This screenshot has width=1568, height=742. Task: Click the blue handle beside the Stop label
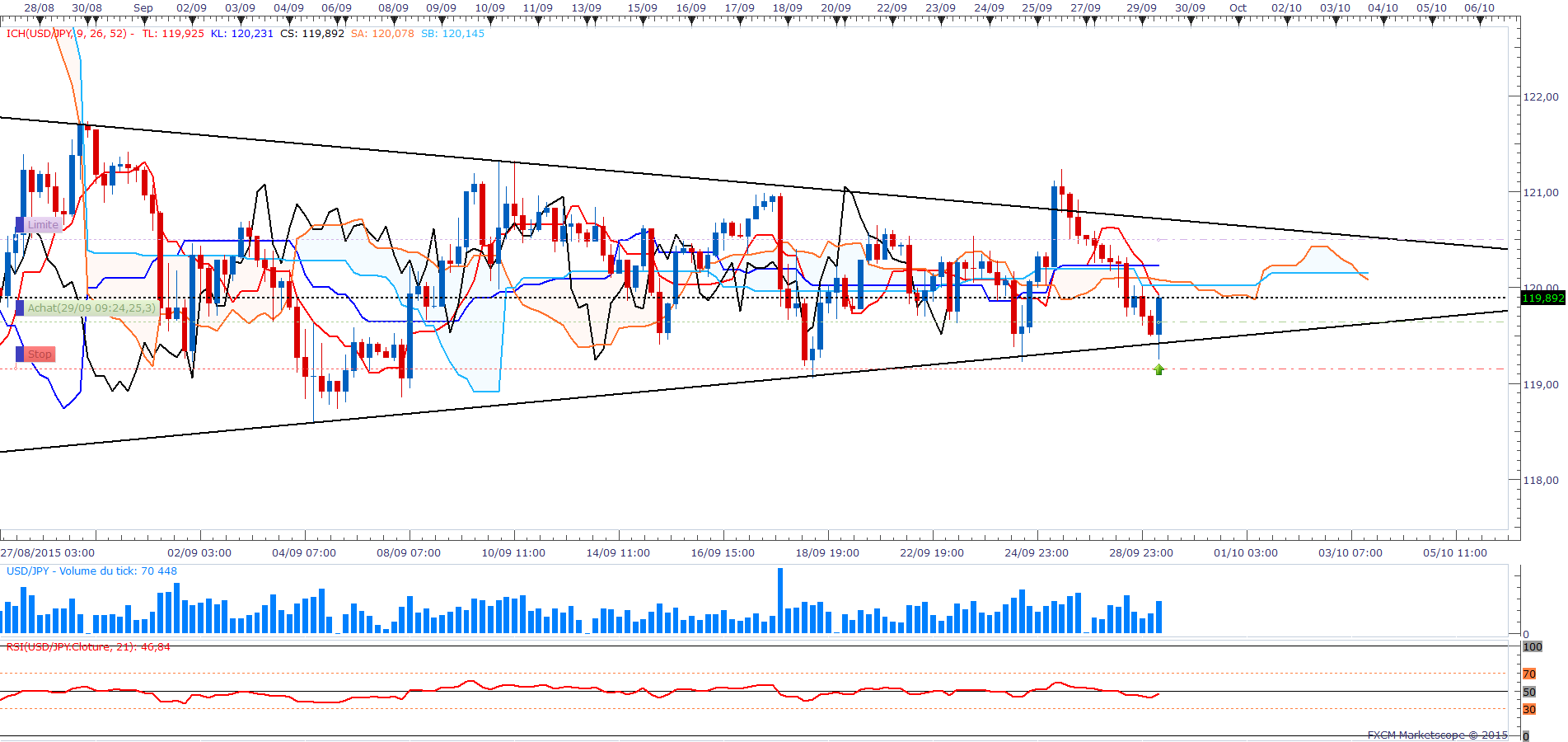click(x=20, y=355)
